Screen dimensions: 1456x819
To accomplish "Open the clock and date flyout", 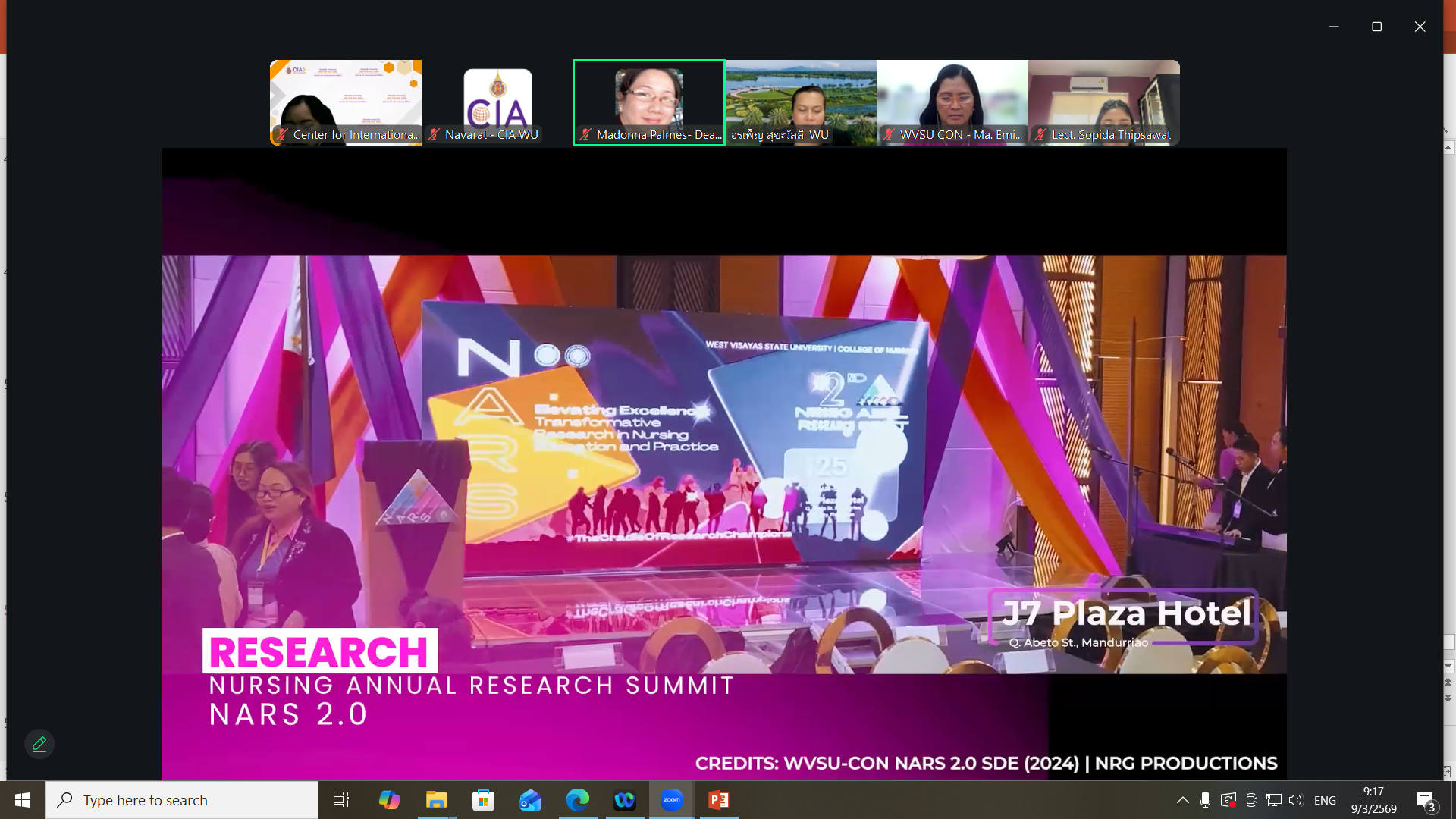I will (1373, 800).
